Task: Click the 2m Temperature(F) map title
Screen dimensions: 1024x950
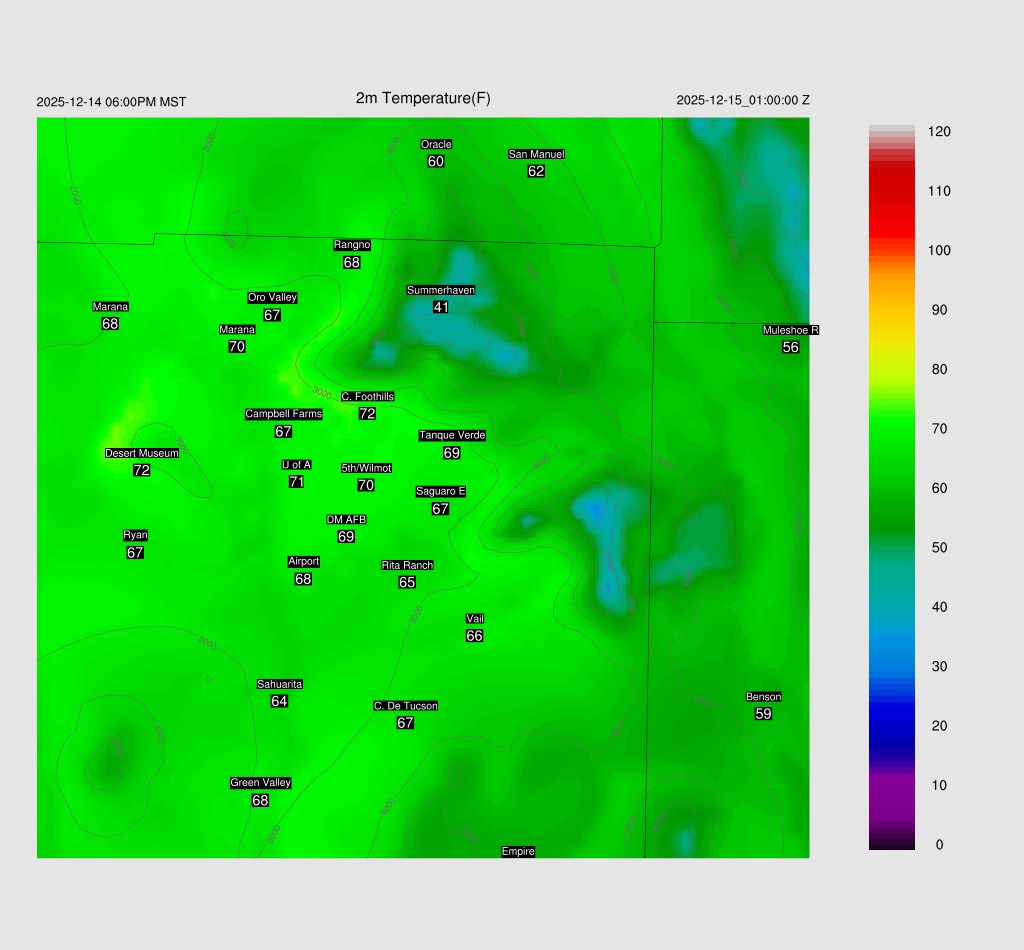Action: (x=423, y=98)
